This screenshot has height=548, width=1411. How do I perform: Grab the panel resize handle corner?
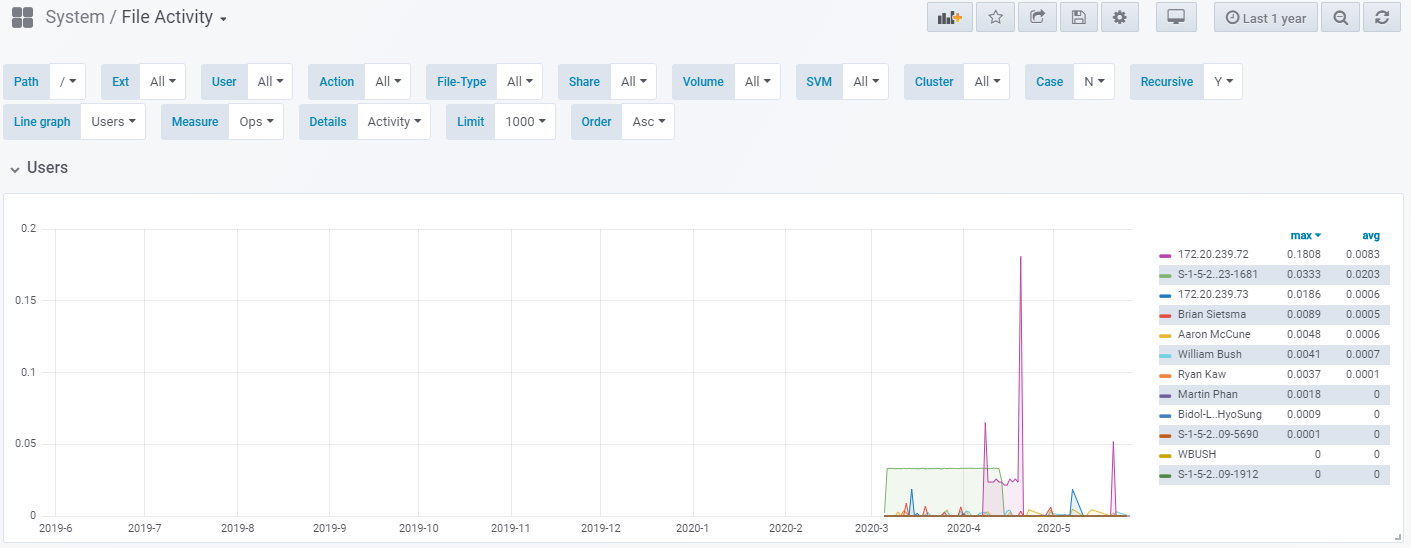[1399, 537]
